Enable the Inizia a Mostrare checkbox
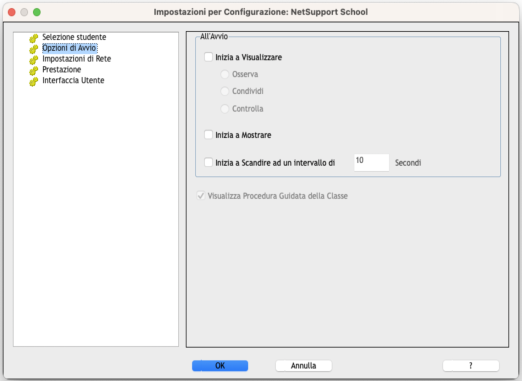Image resolution: width=522 pixels, height=381 pixels. pyautogui.click(x=208, y=135)
